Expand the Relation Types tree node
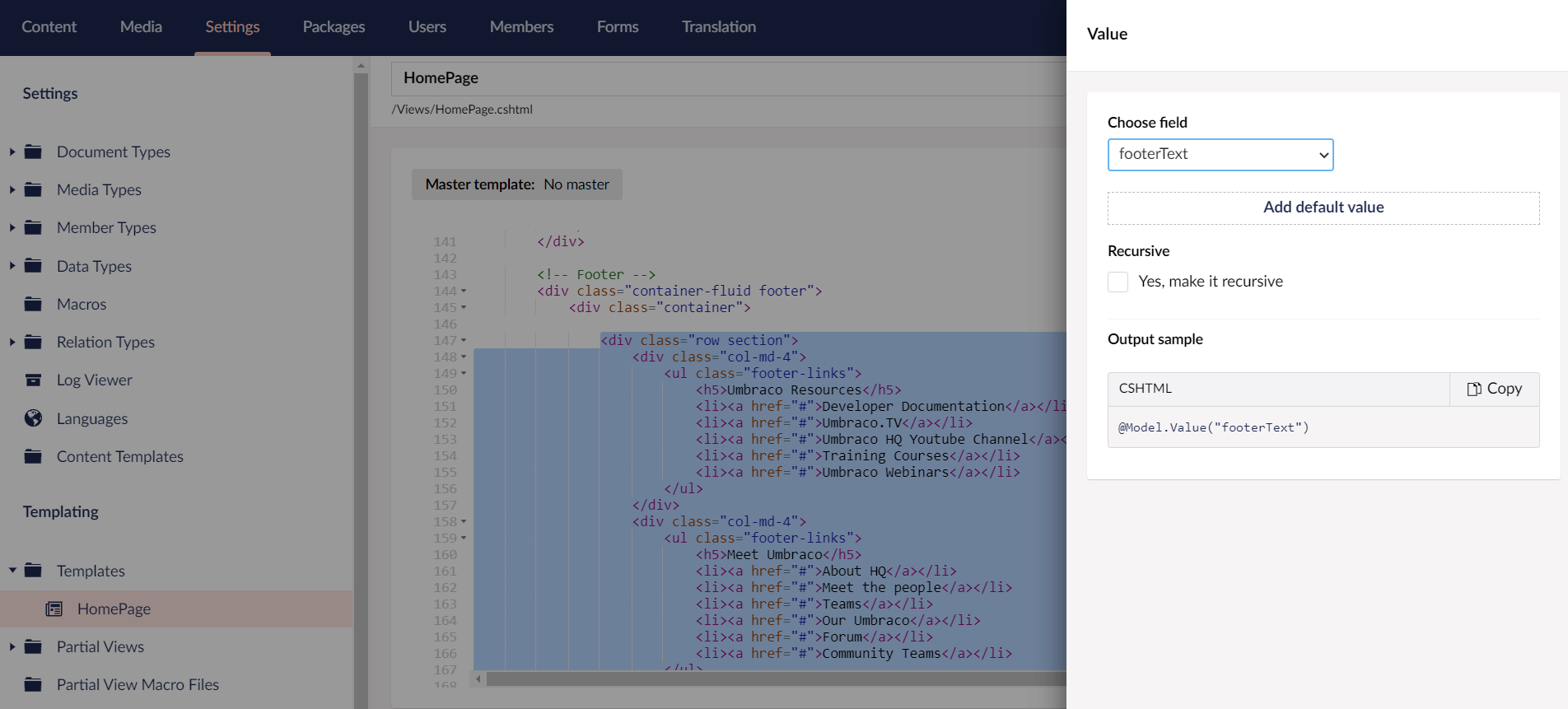This screenshot has height=709, width=1568. 12,342
